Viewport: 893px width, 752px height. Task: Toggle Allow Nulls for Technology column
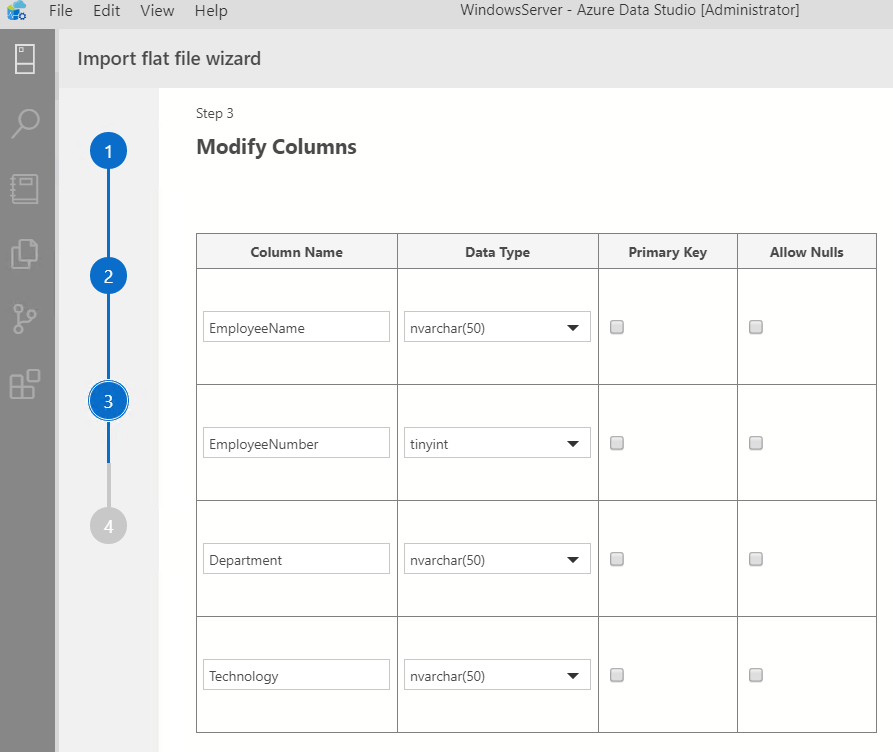(x=756, y=675)
